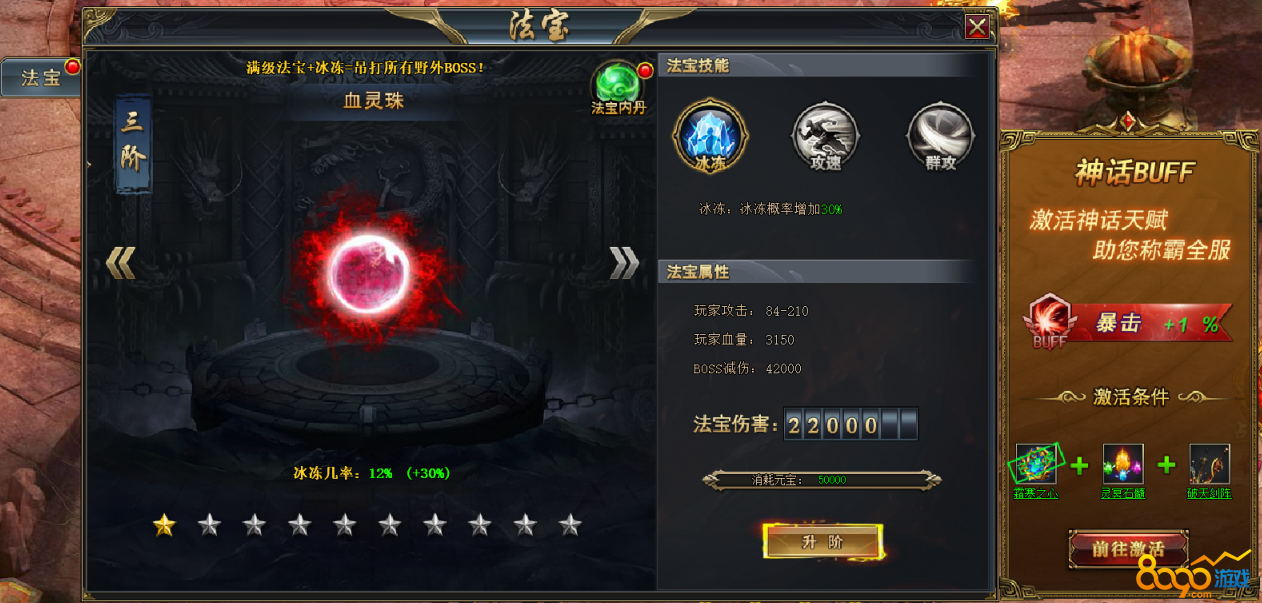1262x603 pixels.
Task: Click the 升阶 upgrade button
Action: [x=822, y=542]
